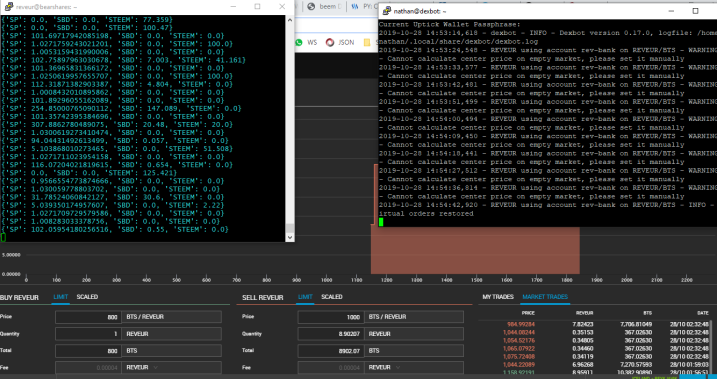This screenshot has width=717, height=379.
Task: Select LIMIT tab under Sell REVEUR
Action: [x=305, y=297]
